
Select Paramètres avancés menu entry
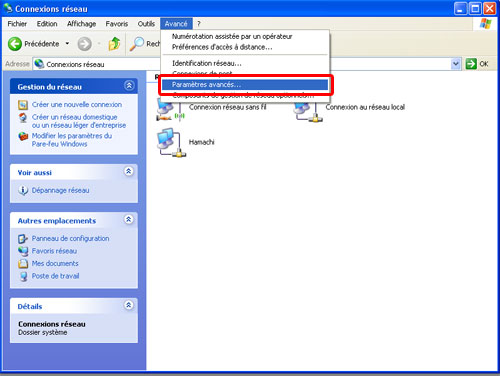pos(245,85)
